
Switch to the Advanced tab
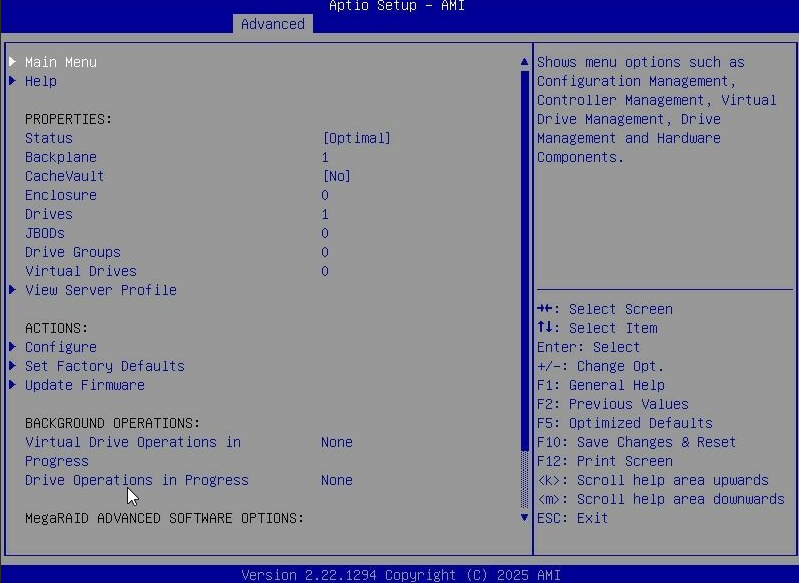tap(272, 24)
